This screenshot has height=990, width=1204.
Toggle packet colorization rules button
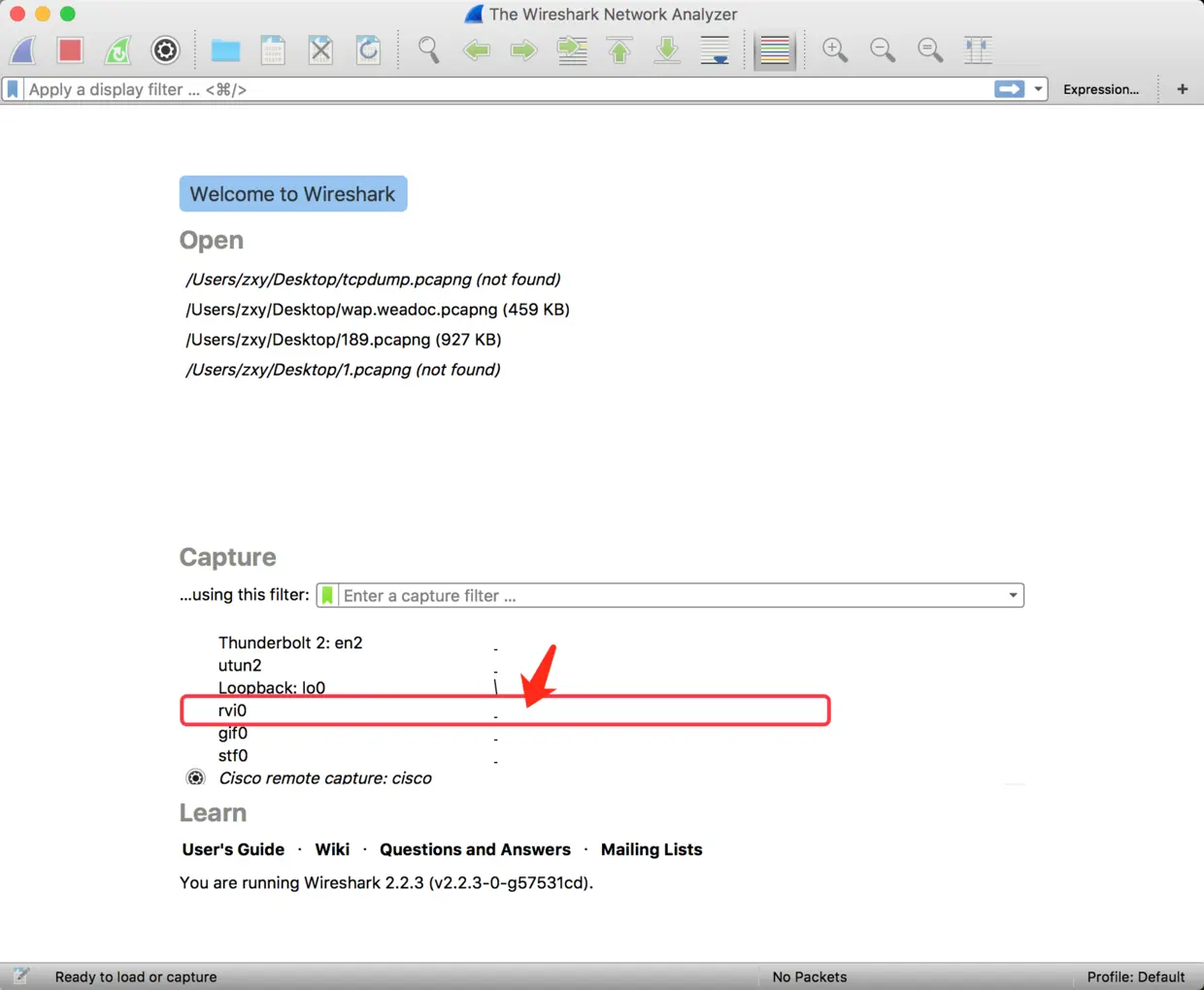tap(775, 49)
